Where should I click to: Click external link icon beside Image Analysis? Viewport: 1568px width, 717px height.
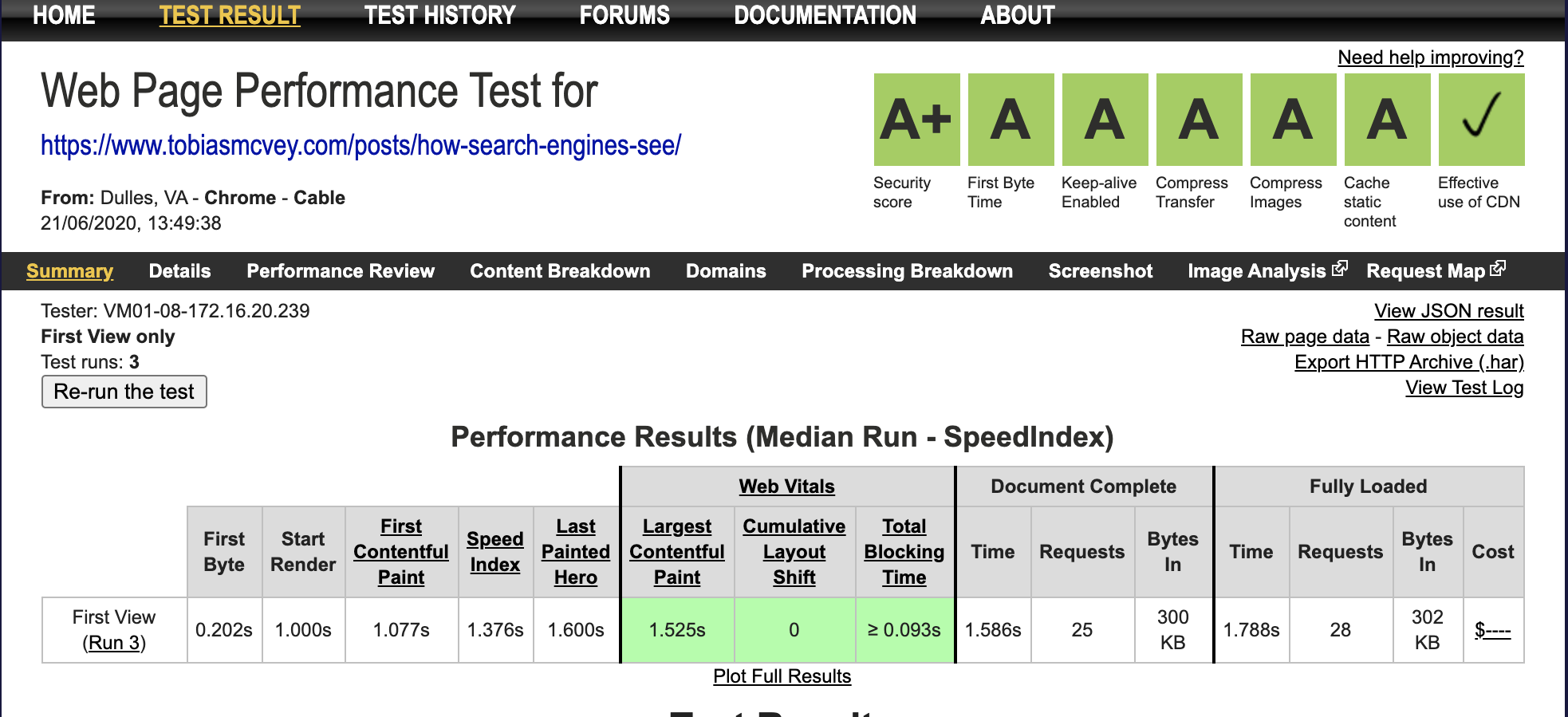[1340, 269]
